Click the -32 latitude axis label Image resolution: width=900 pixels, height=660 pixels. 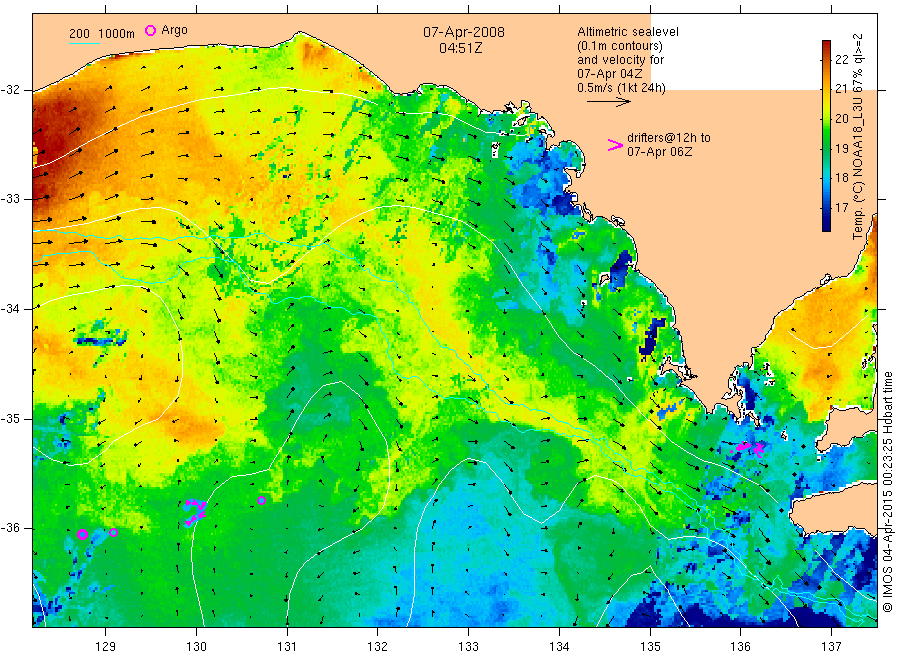pos(10,90)
